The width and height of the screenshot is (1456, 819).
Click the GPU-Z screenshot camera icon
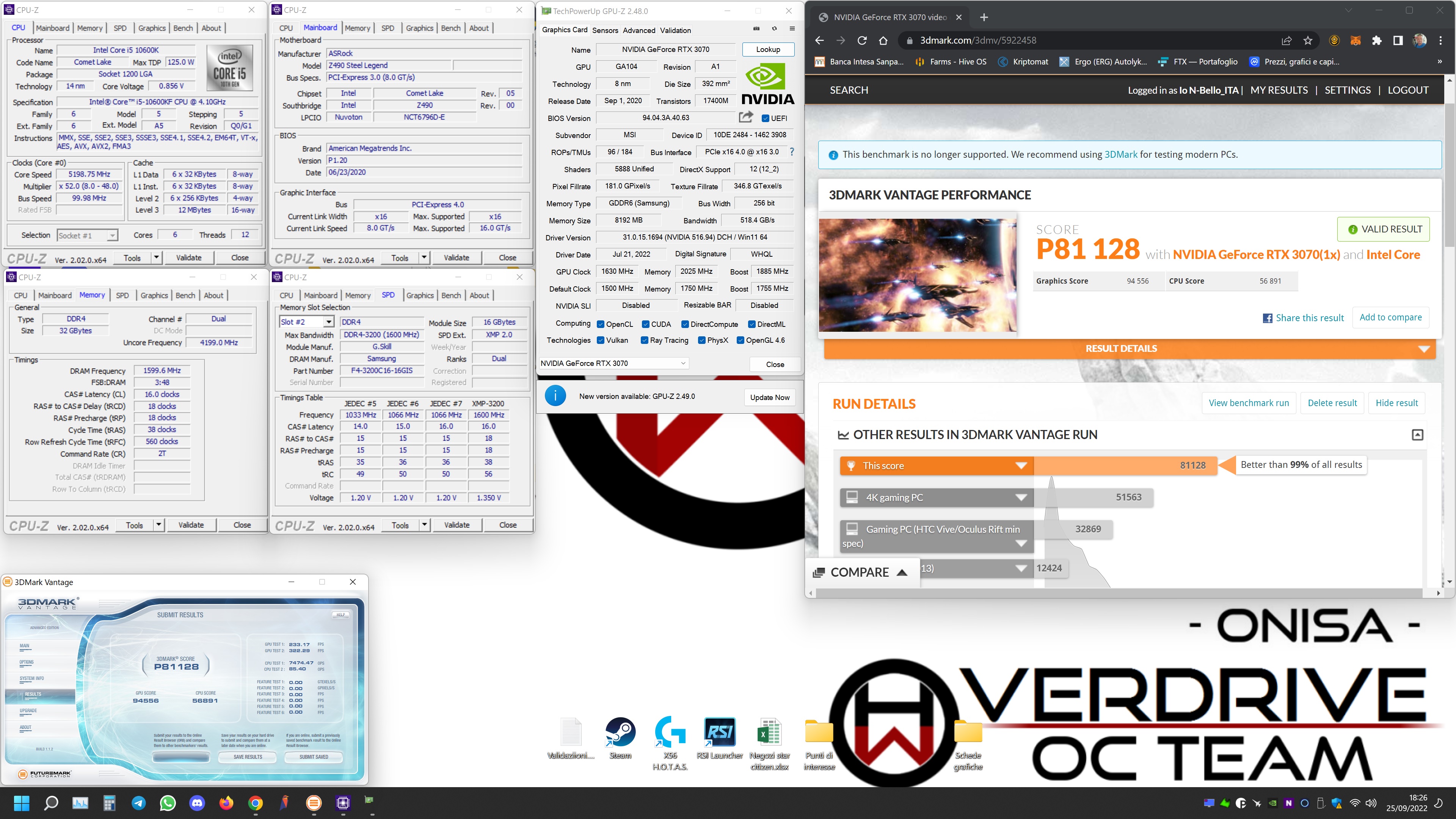click(756, 30)
